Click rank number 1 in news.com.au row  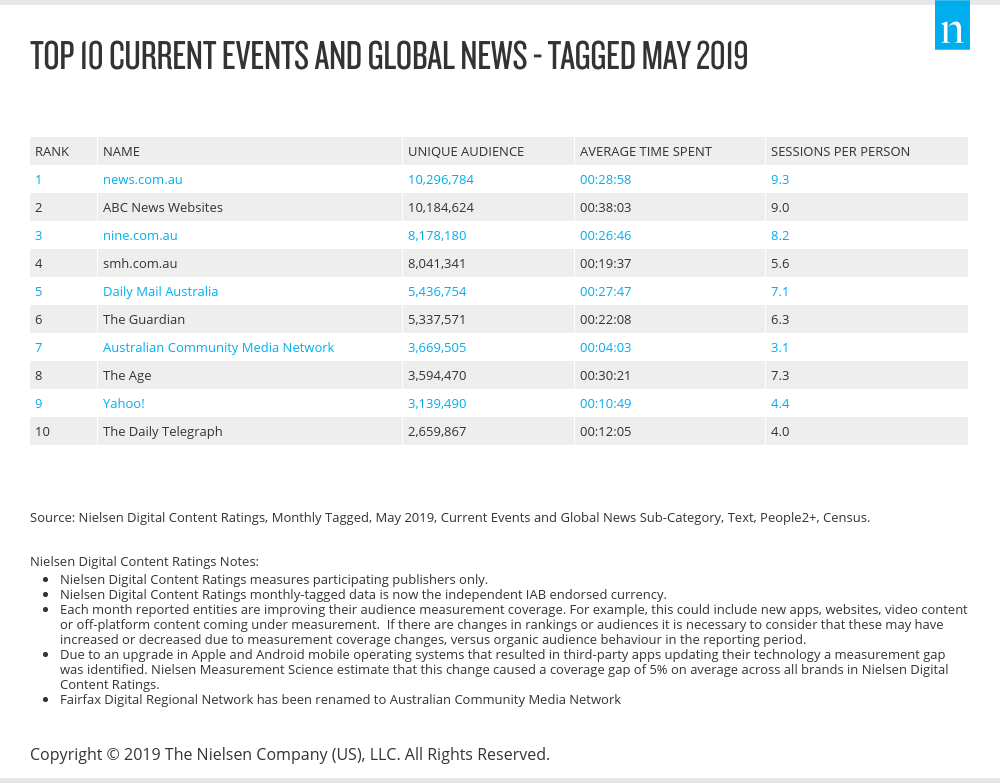tap(39, 180)
